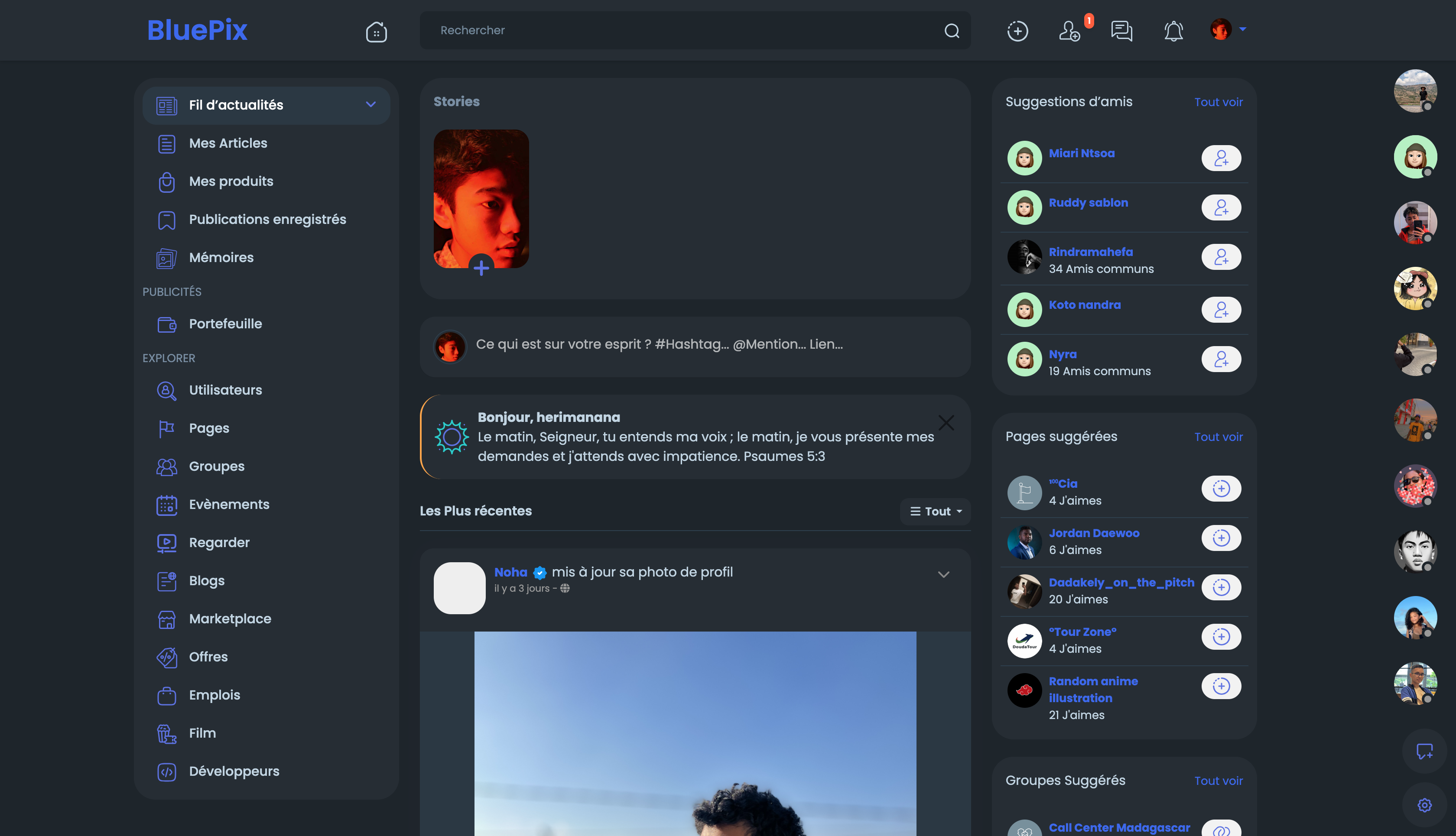Join the Call Center Madagascar group

click(1221, 828)
